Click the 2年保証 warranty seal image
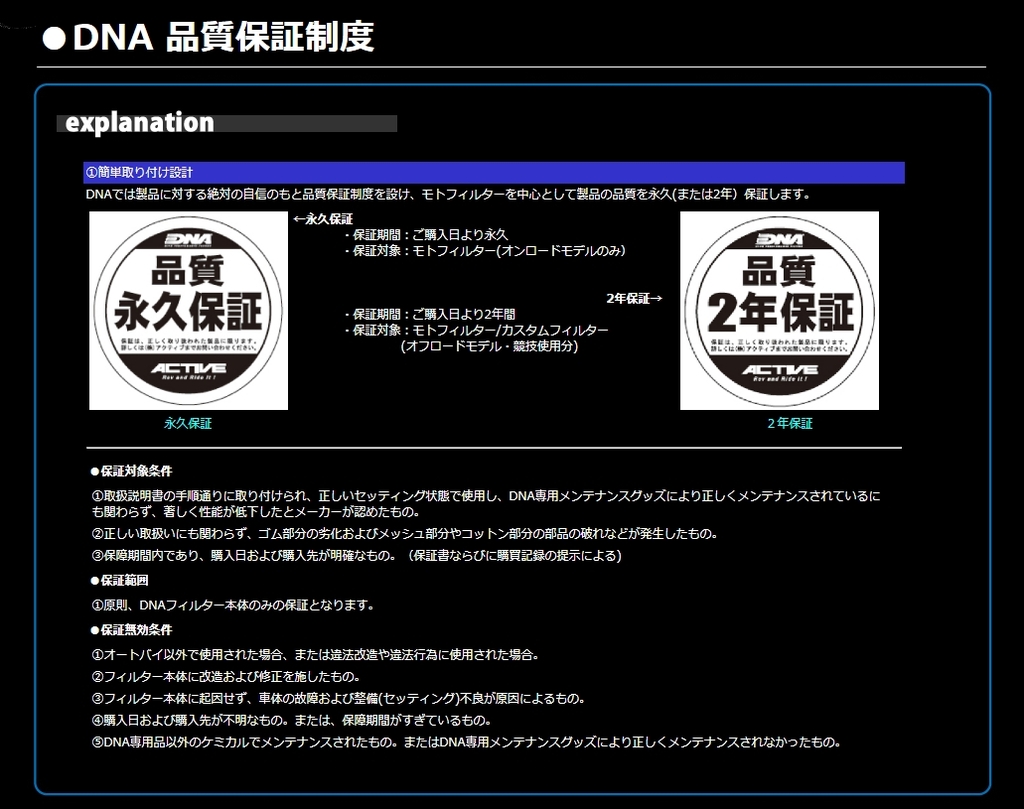1024x809 pixels. [779, 310]
